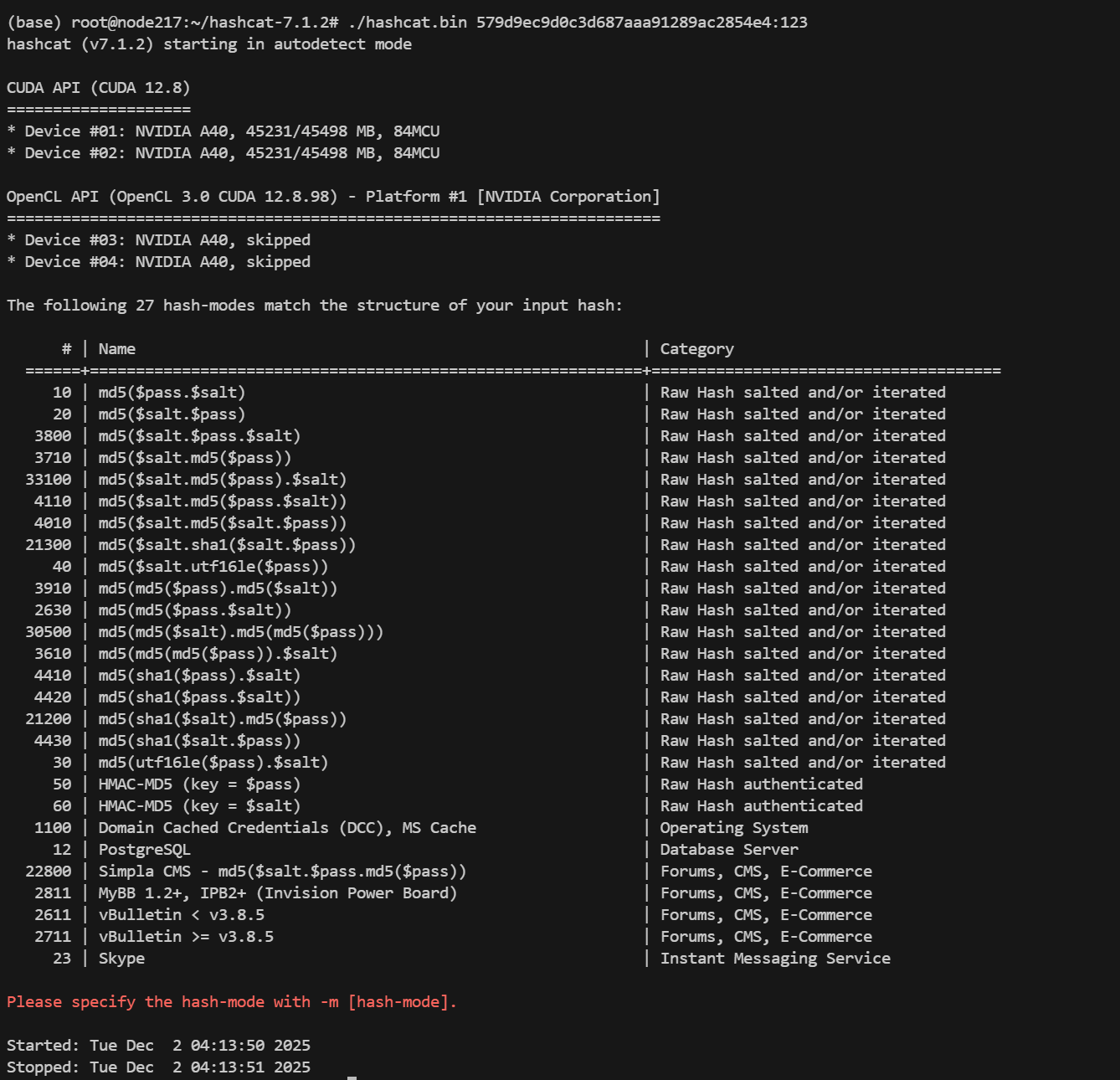Click the 'Started: Tue Dec 2' timestamp line
The height and width of the screenshot is (1080, 1120).
point(158,1046)
